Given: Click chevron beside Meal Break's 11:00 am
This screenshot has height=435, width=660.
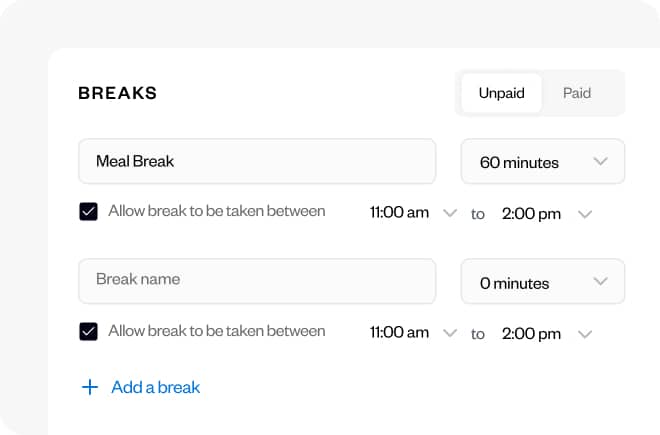Looking at the screenshot, I should [x=449, y=213].
